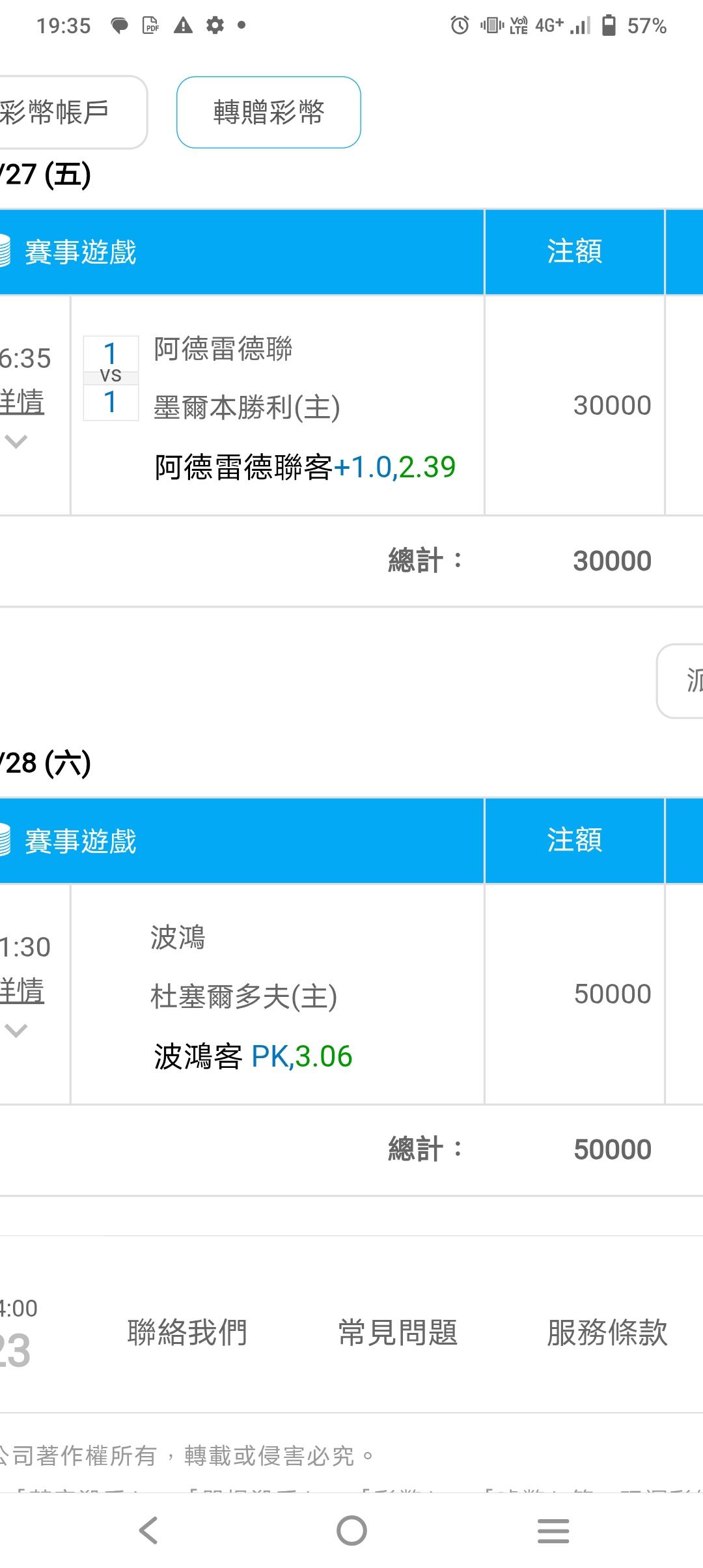Expand details chevron for the 1:30 match

(x=16, y=1031)
